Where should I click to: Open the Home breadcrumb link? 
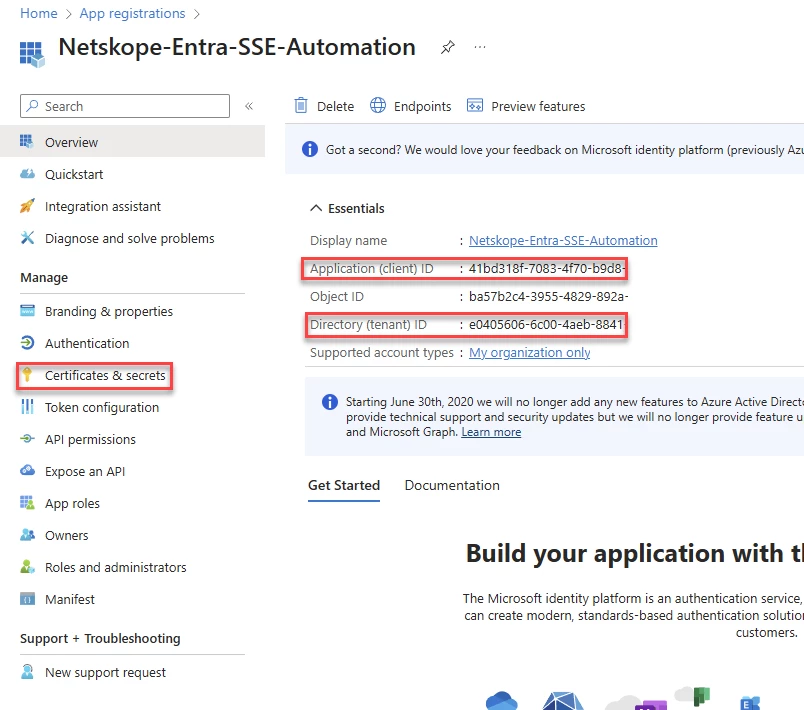pos(39,13)
